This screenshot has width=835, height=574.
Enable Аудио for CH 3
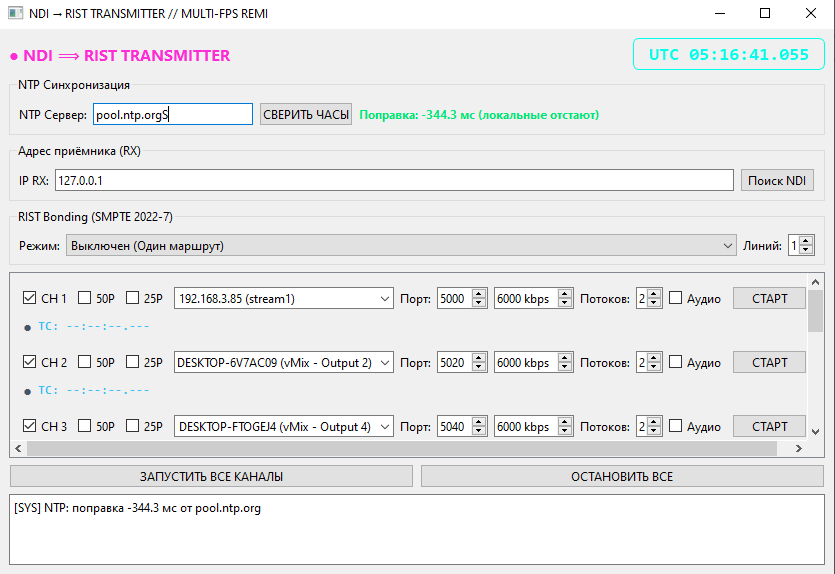coord(675,426)
